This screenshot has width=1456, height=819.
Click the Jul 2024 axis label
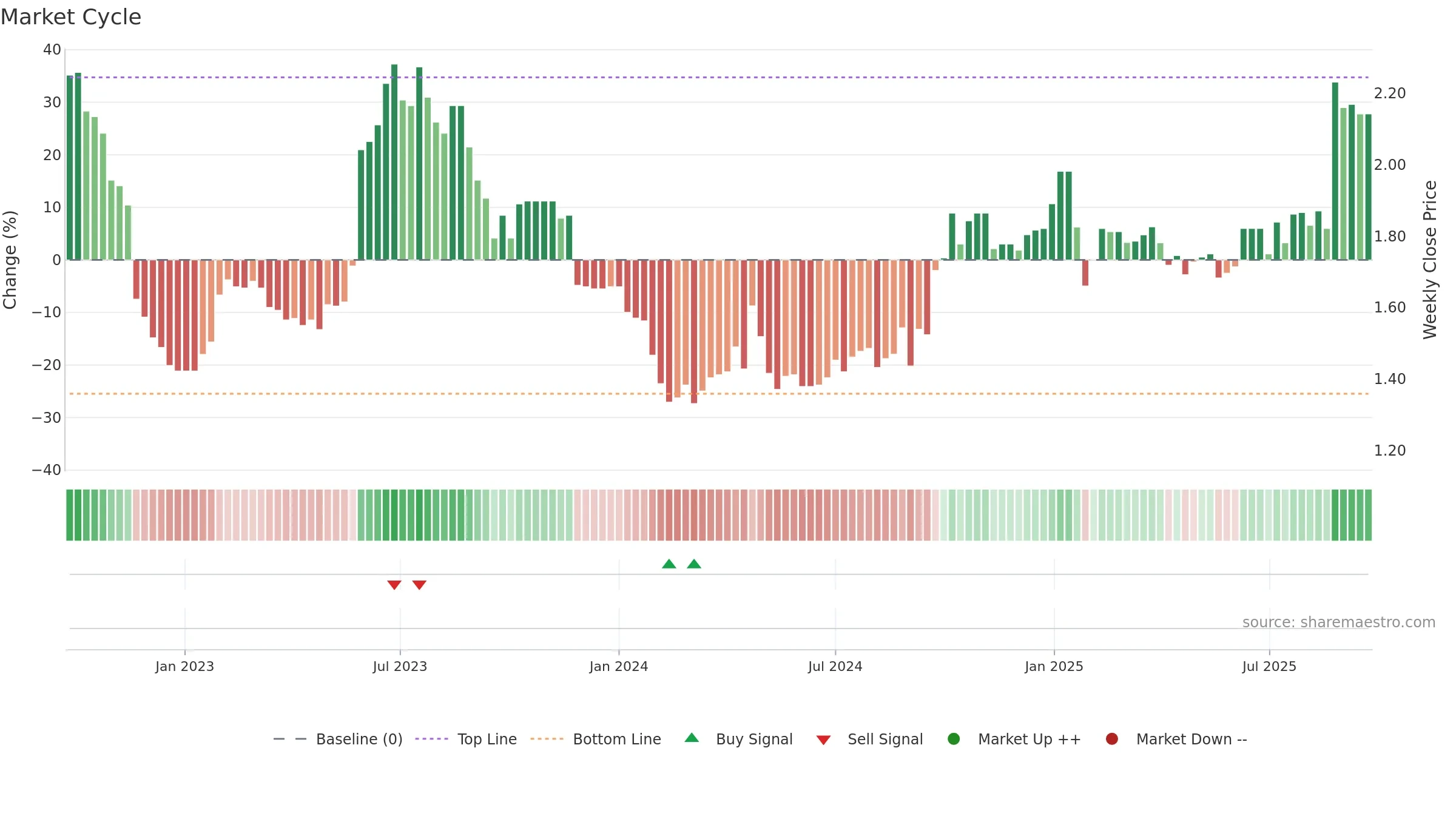[x=835, y=667]
